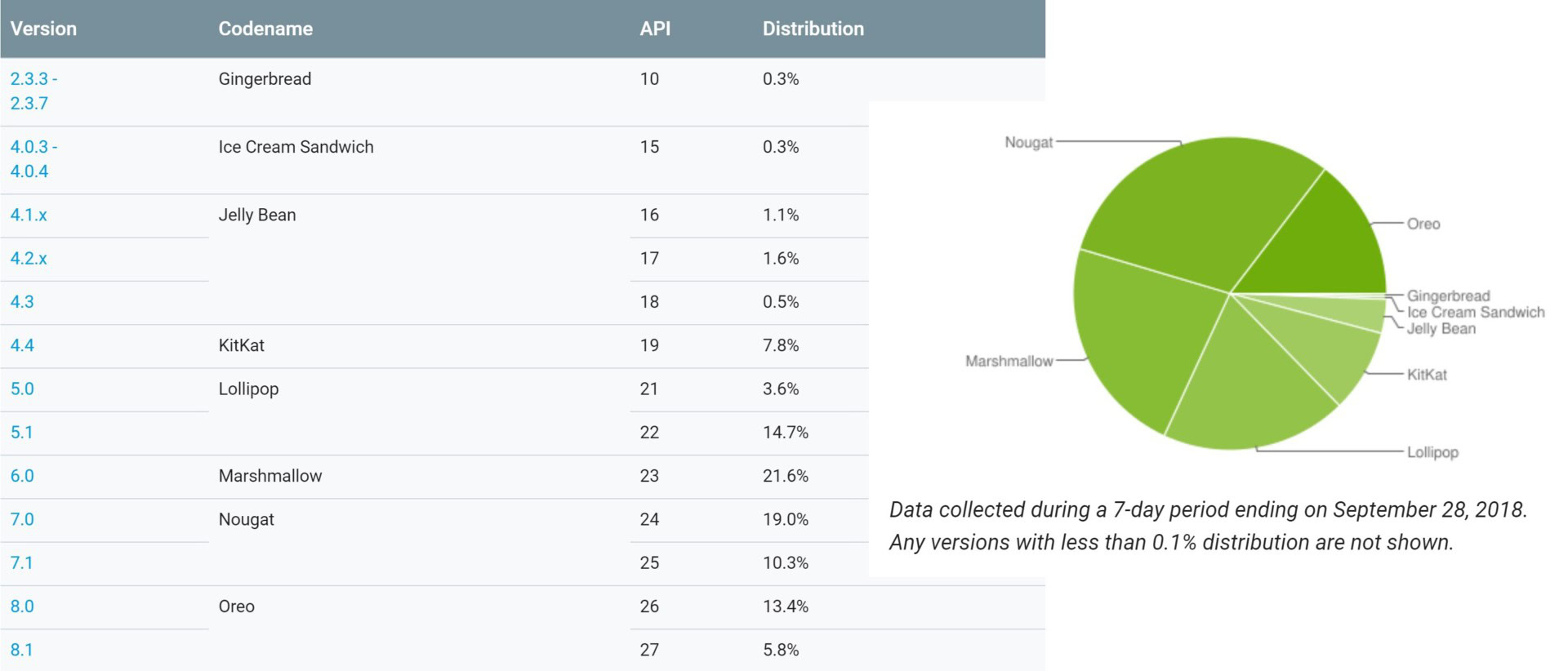Screen dimensions: 1568x671
Task: Select the Lollipop pie chart slice
Action: click(x=1249, y=384)
